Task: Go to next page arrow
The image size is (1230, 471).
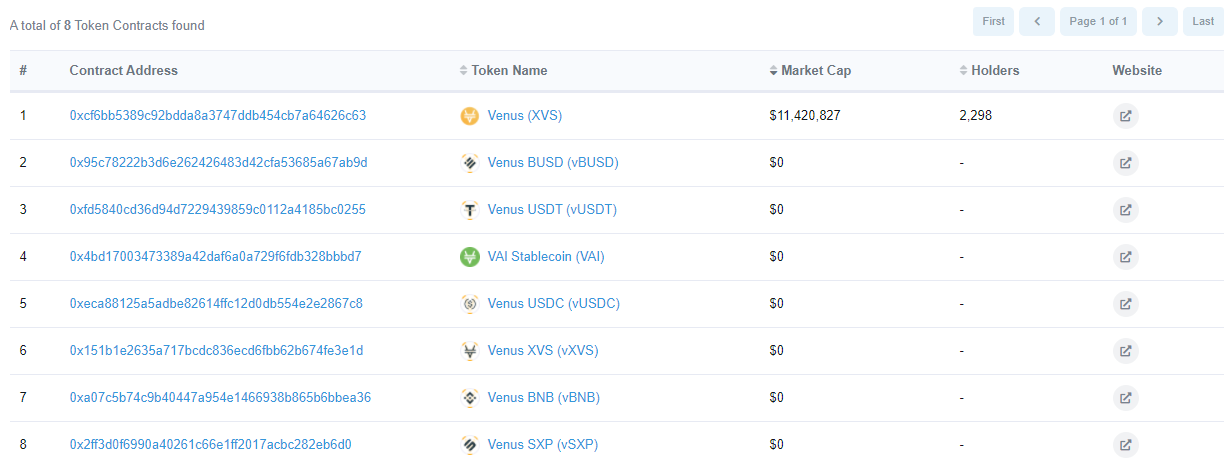Action: pyautogui.click(x=1159, y=21)
